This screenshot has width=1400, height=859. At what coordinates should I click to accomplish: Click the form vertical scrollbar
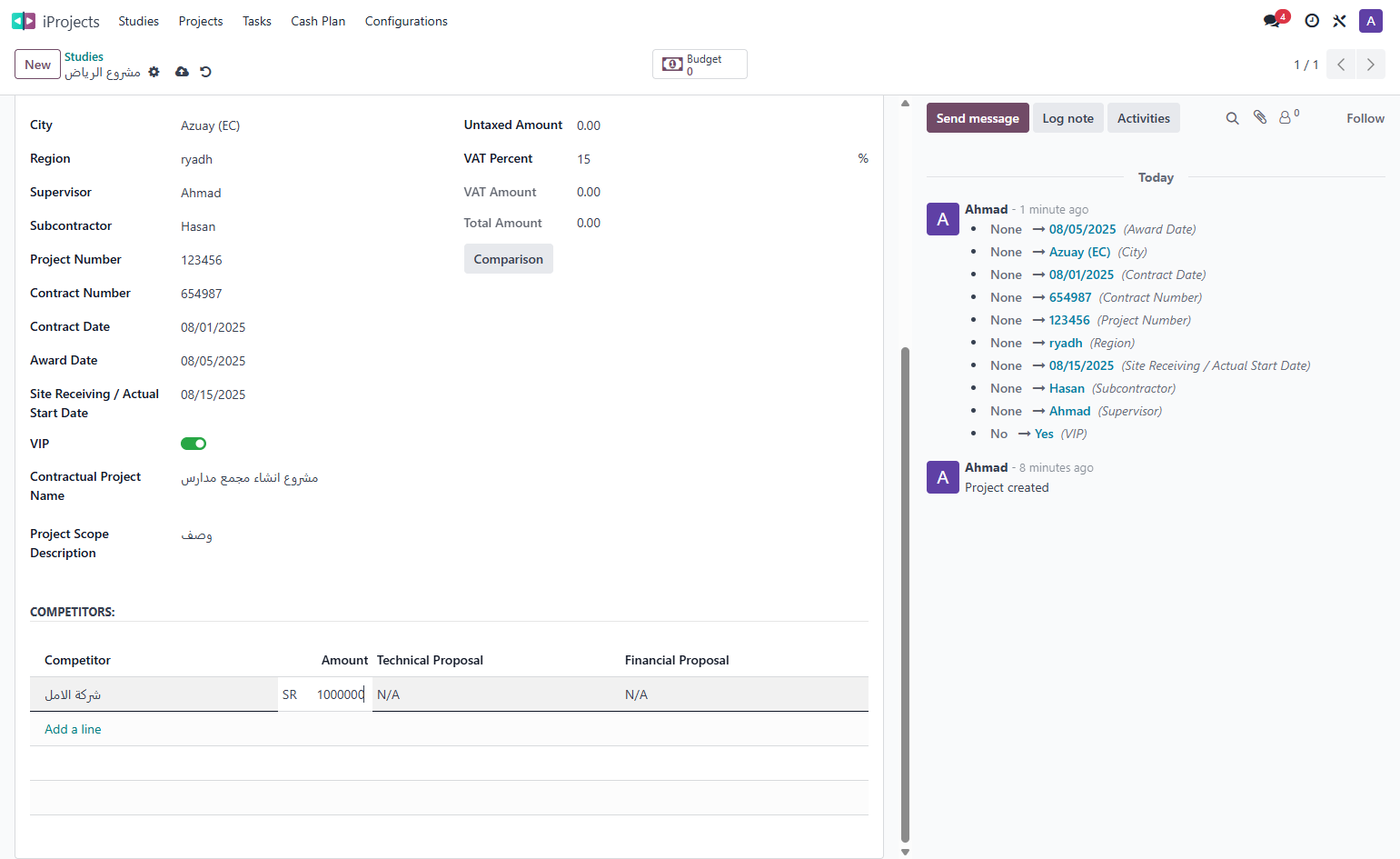[x=905, y=594]
